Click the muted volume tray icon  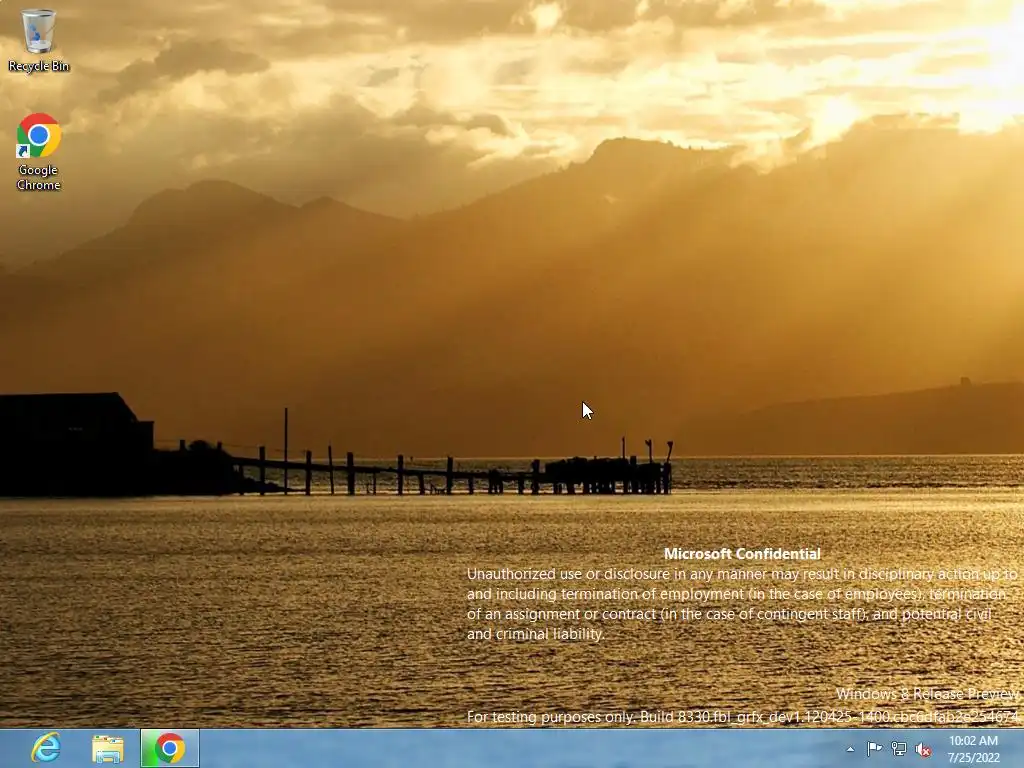923,750
